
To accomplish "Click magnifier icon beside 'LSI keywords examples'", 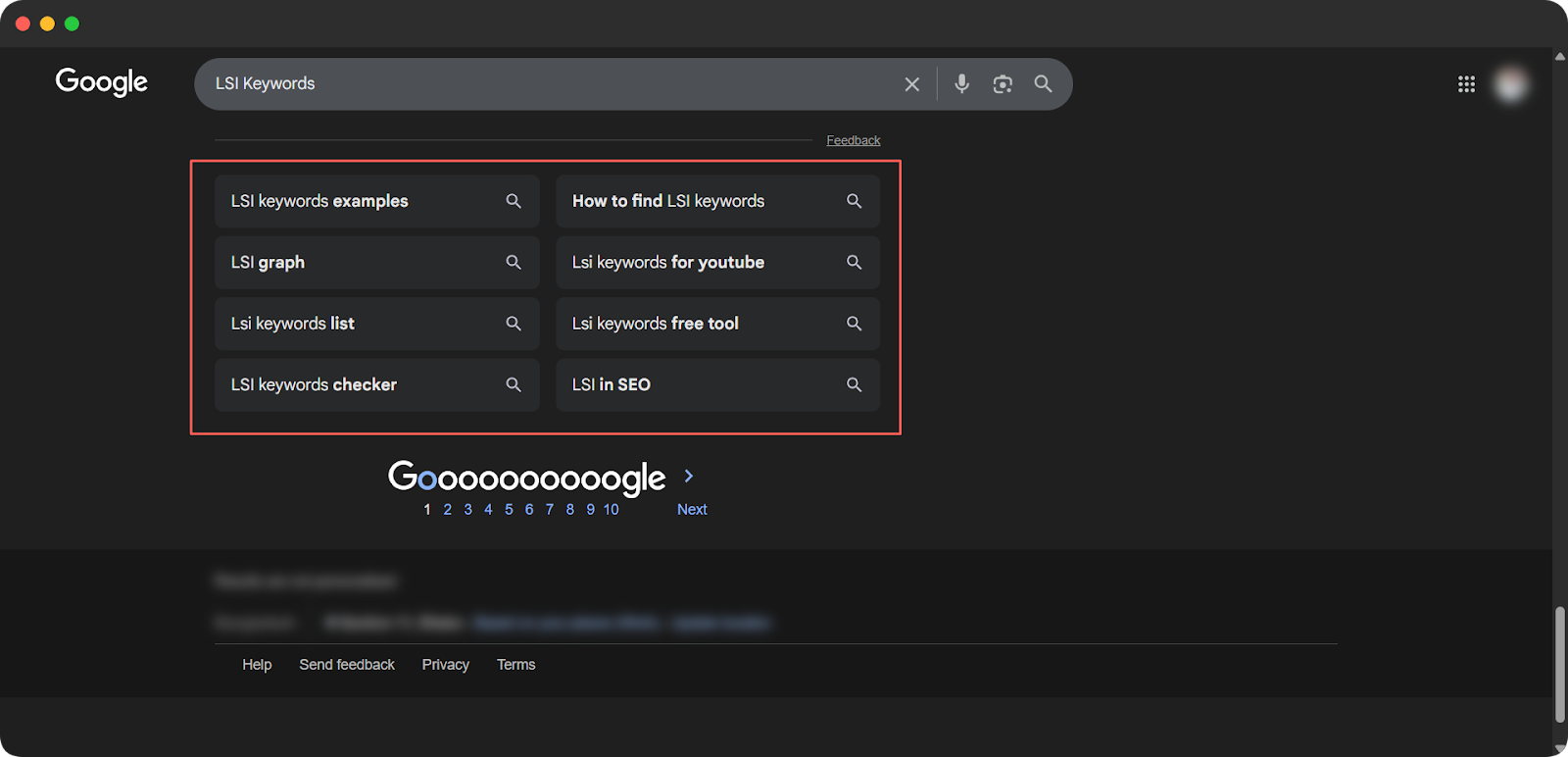I will click(x=514, y=201).
